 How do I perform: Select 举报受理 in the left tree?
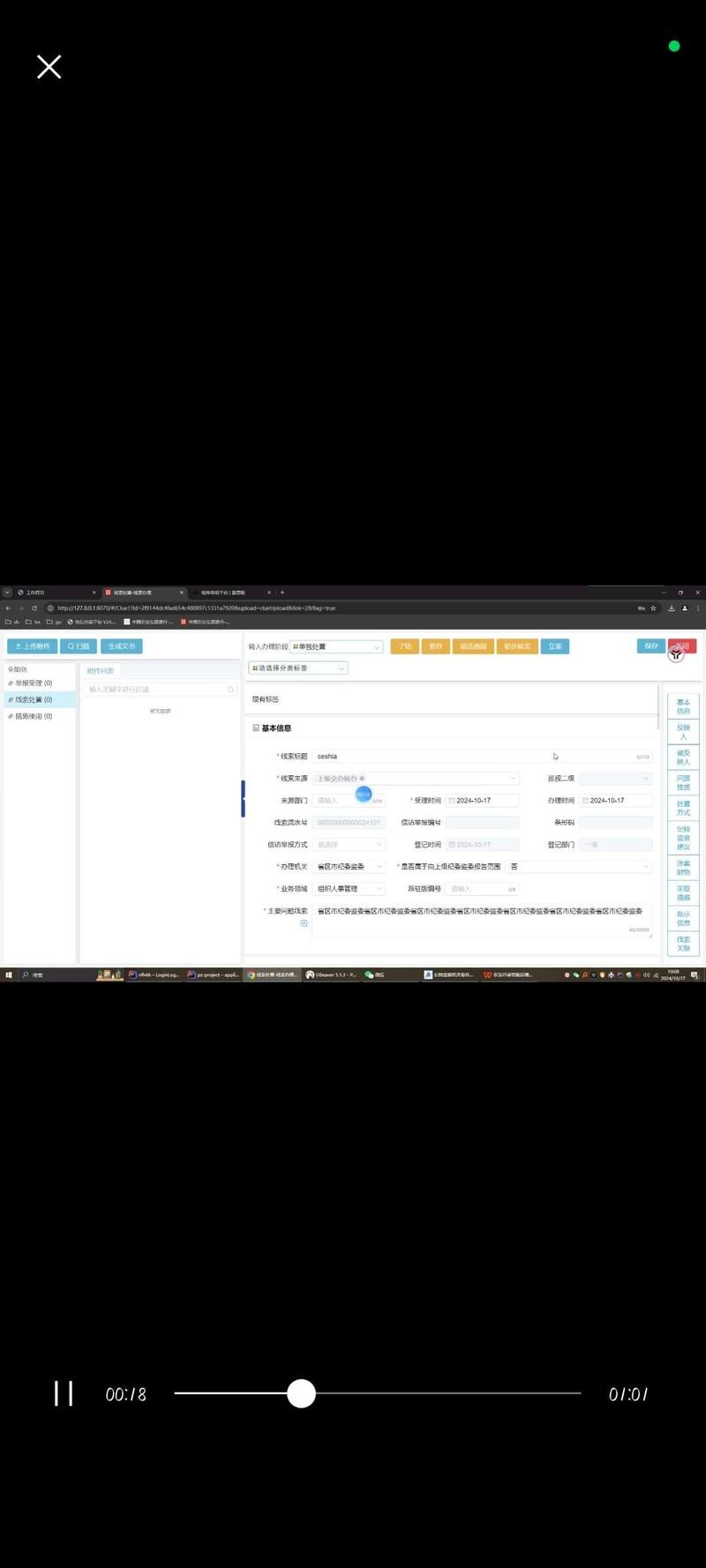point(34,683)
